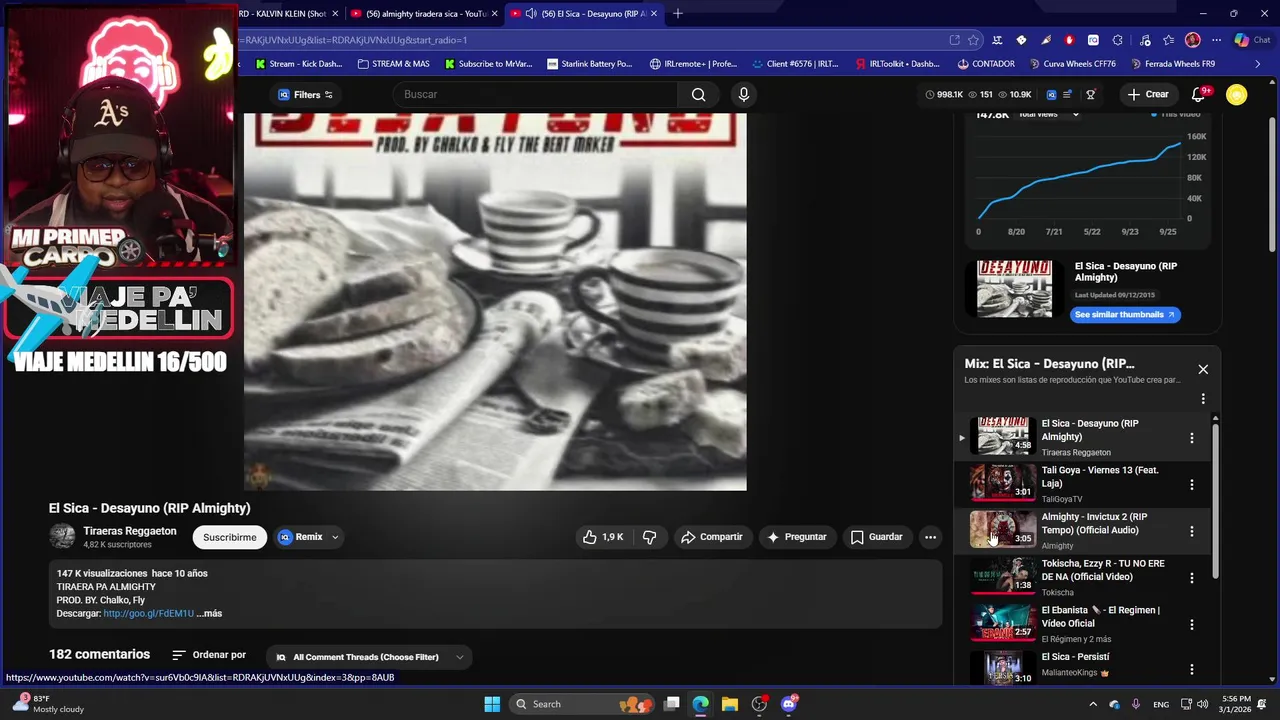
Task: Open more actions menu beside Guardar
Action: (x=930, y=537)
